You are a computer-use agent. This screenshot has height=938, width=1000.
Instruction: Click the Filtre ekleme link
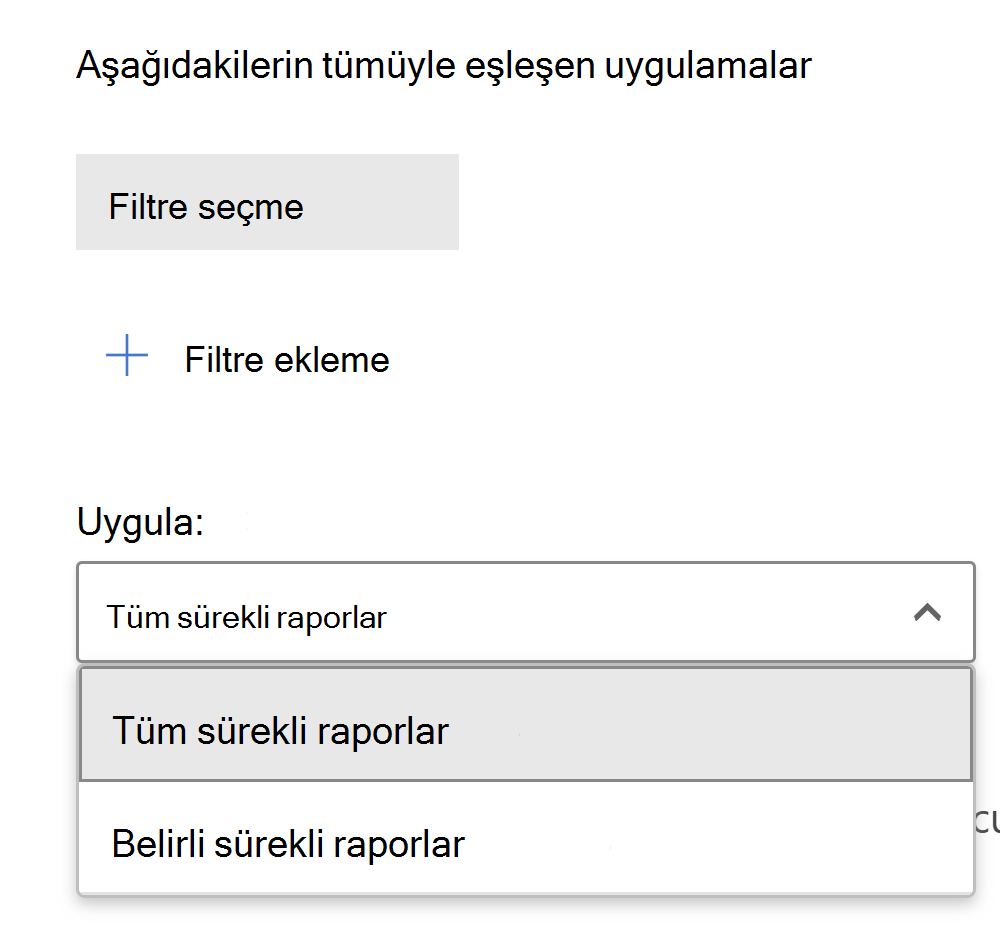[286, 360]
